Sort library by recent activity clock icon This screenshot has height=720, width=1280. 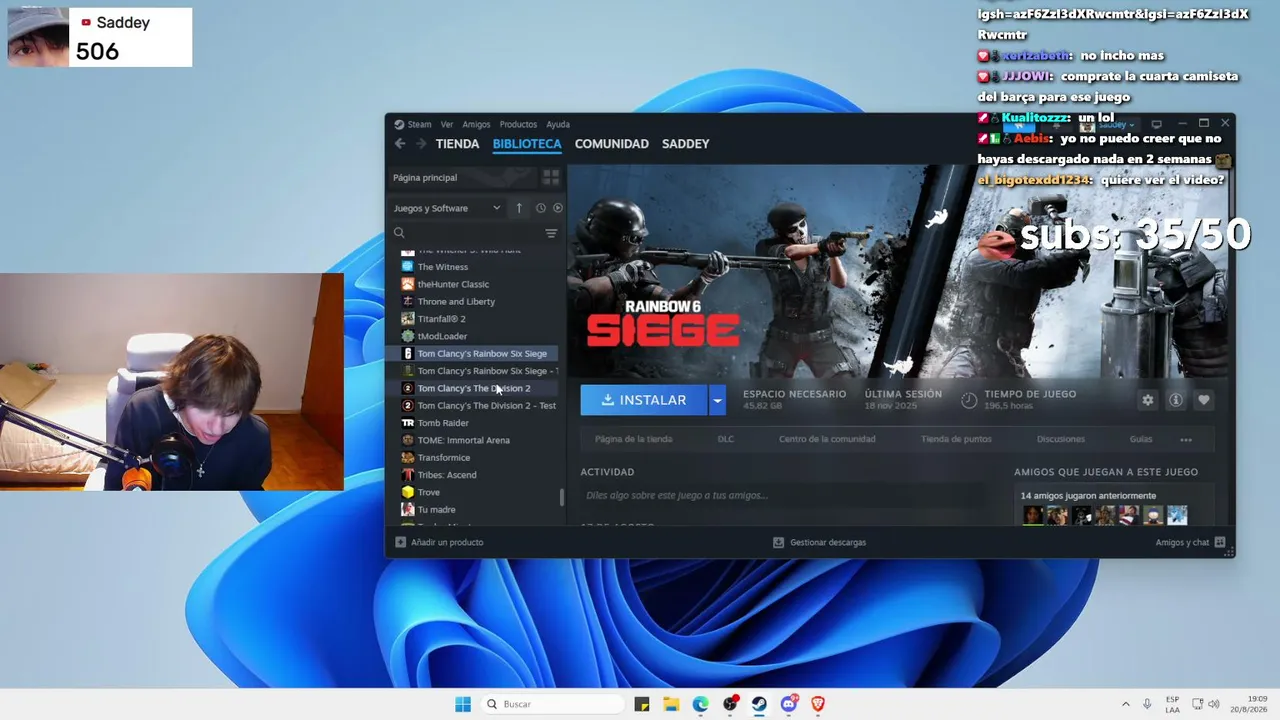[541, 208]
